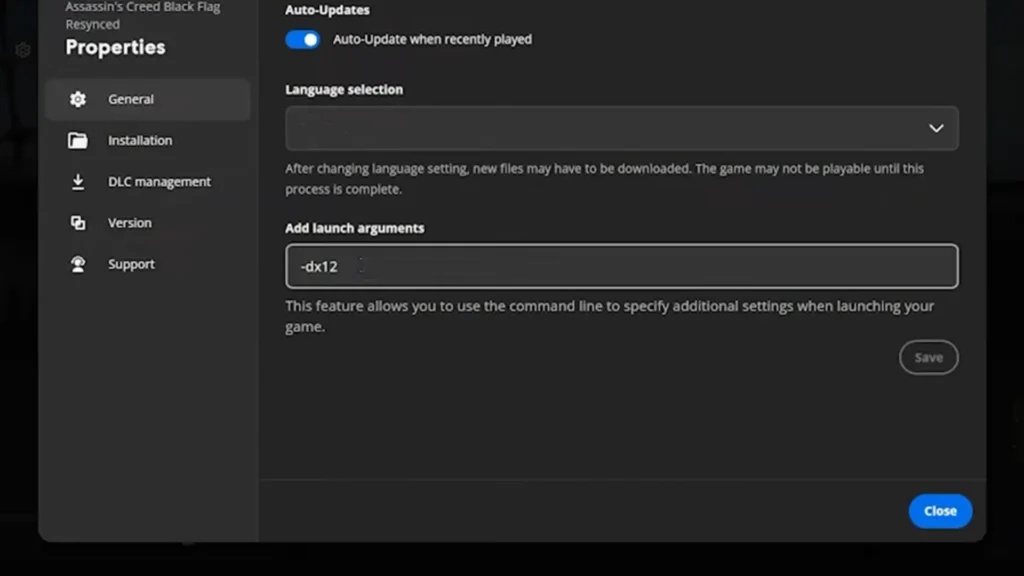Switch to the Installation tab
Screen dimensions: 1024x576
click(x=148, y=140)
